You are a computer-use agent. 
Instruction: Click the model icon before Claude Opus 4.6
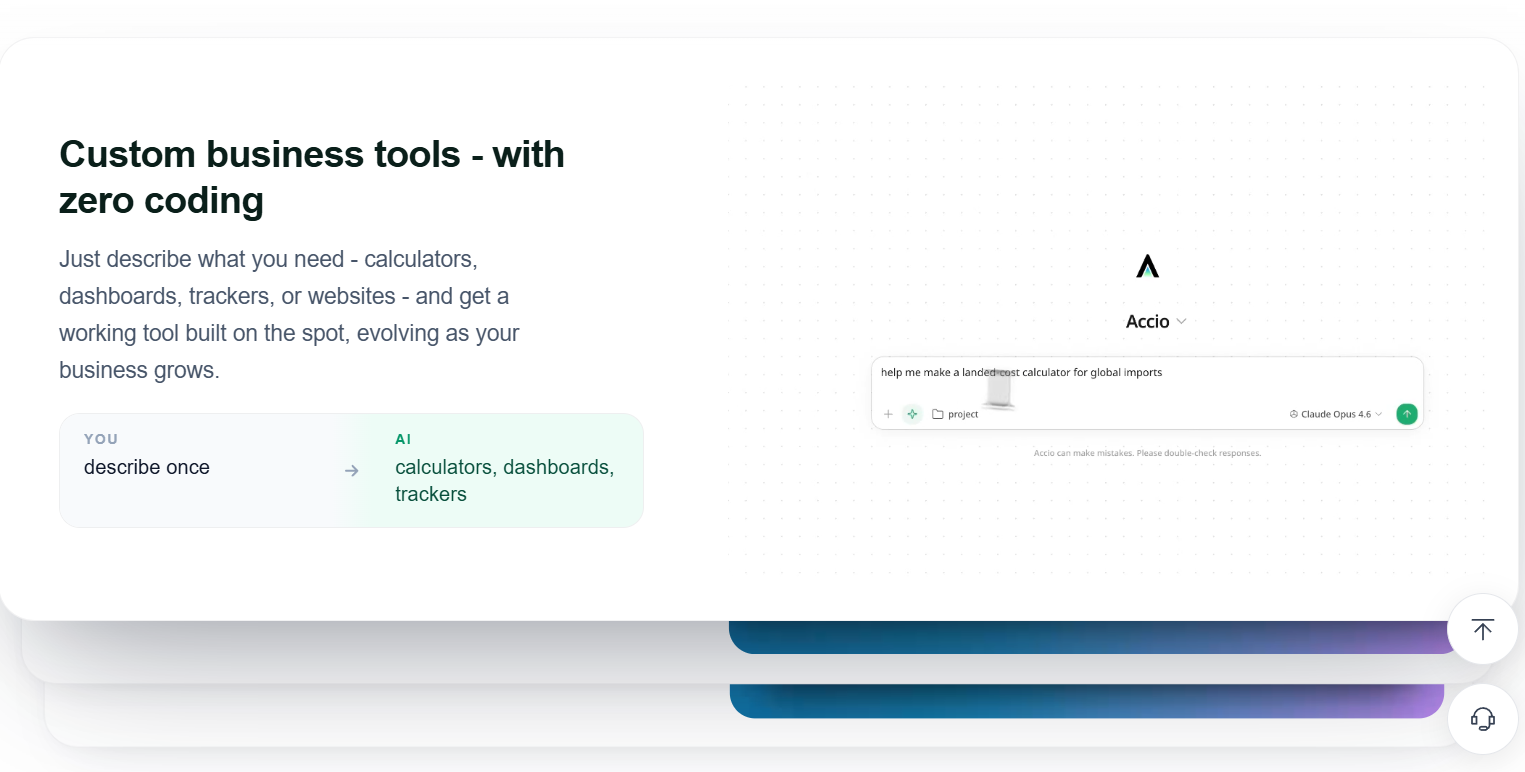pyautogui.click(x=1294, y=414)
